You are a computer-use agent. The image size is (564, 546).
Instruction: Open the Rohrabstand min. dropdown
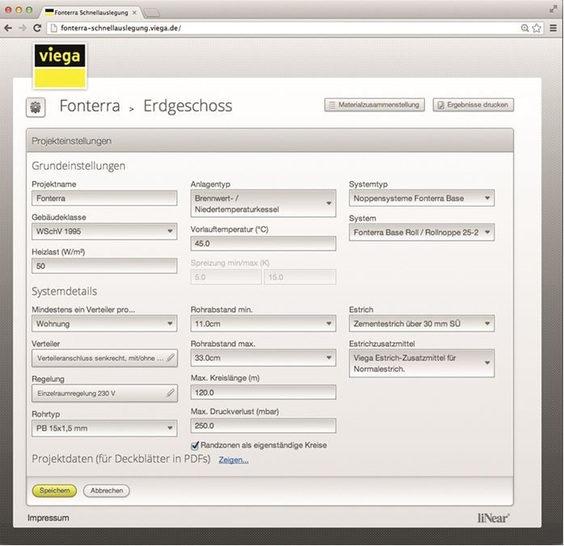pyautogui.click(x=263, y=323)
